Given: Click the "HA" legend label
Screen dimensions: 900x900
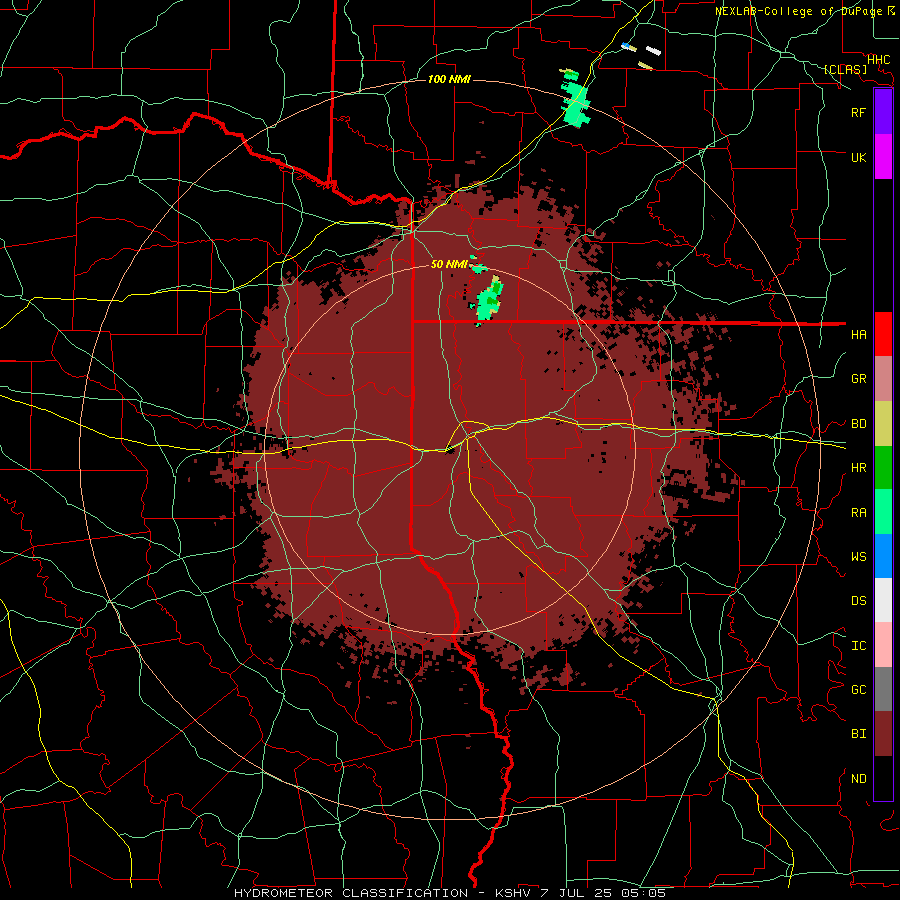Looking at the screenshot, I should tap(858, 334).
